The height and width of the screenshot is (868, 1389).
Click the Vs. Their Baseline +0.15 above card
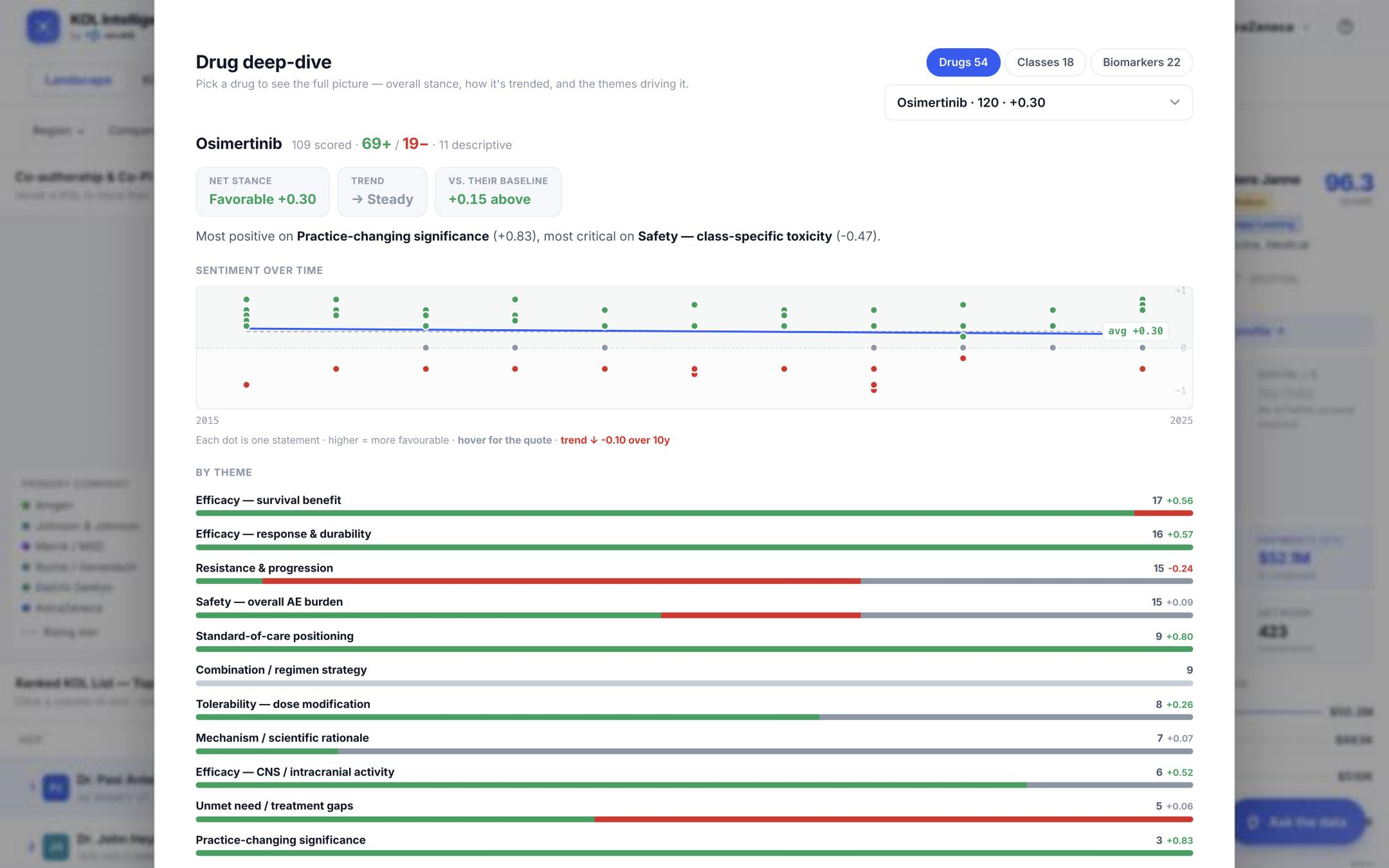(498, 192)
